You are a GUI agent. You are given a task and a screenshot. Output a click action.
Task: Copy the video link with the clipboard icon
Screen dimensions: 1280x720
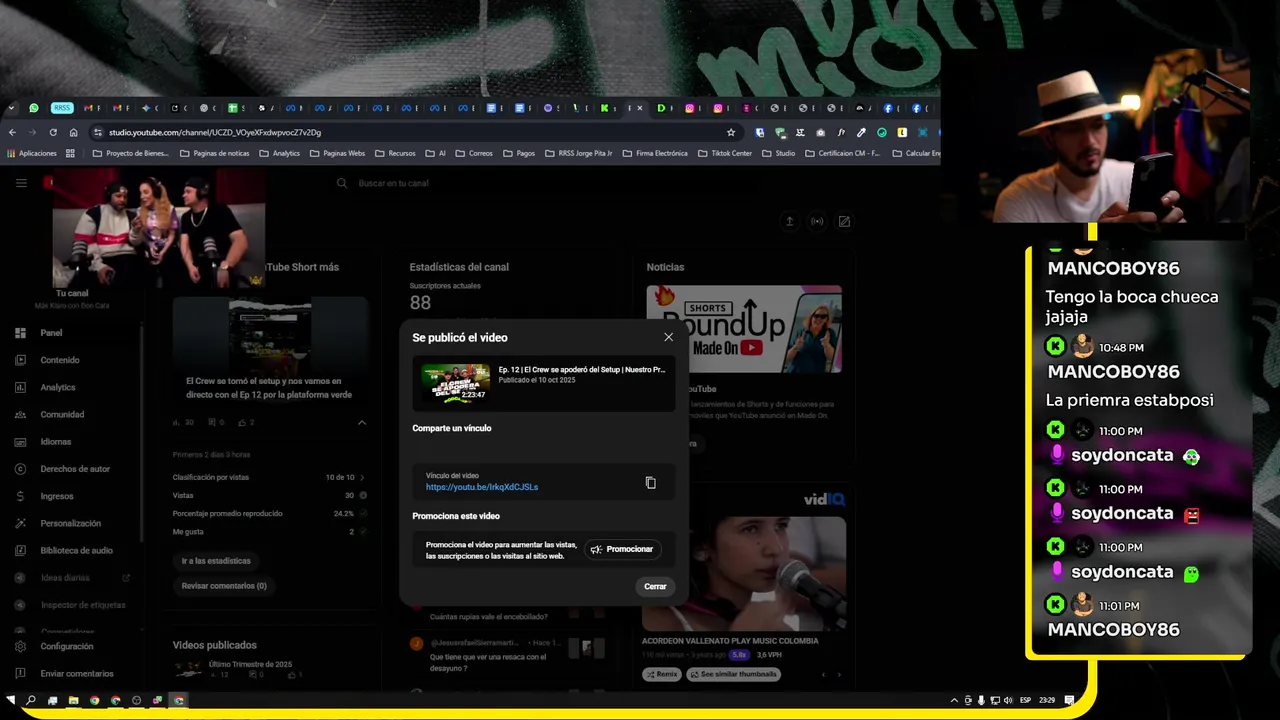coord(650,483)
